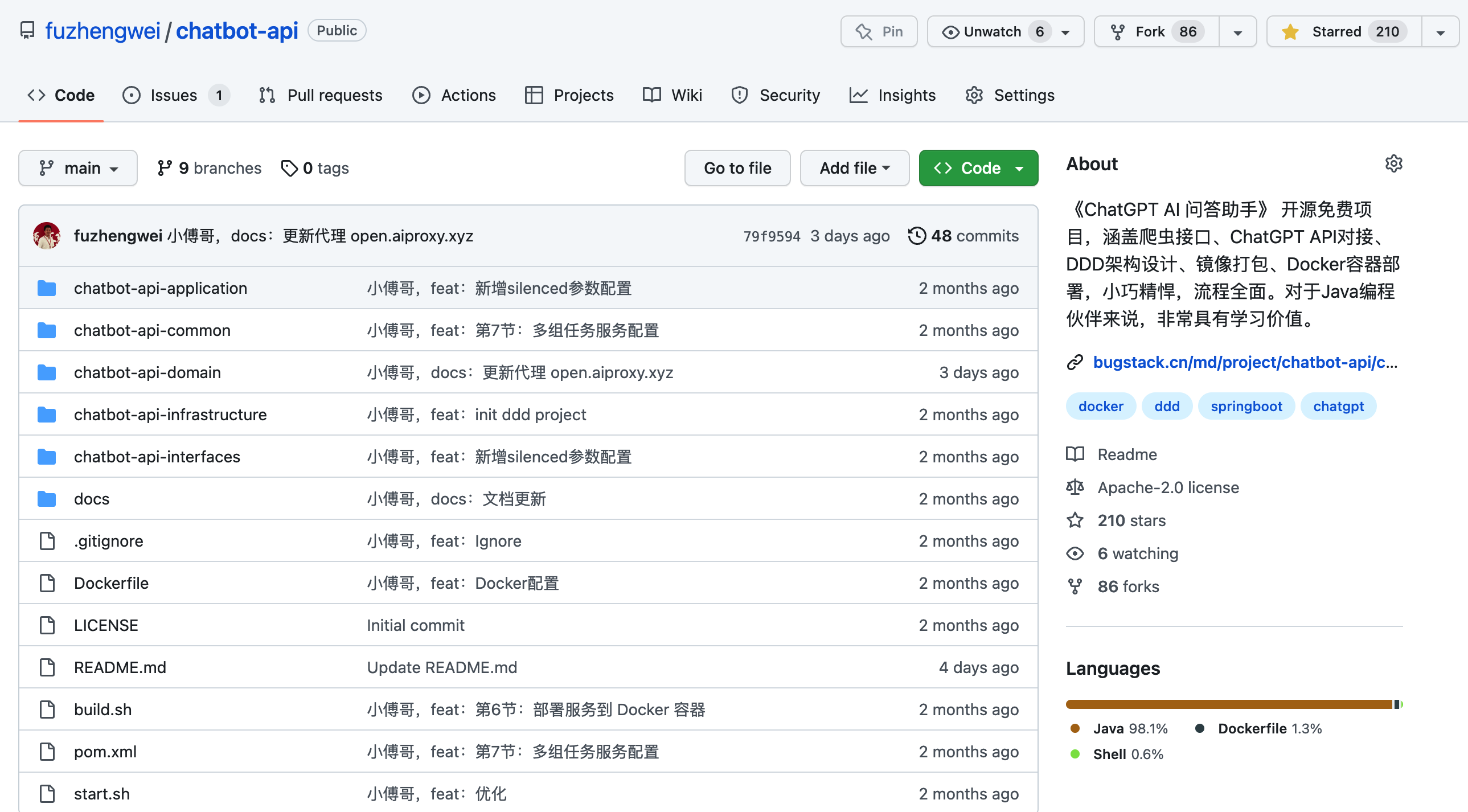Open the chatbot-api repository name link
This screenshot has height=812, width=1468.
pos(237,31)
